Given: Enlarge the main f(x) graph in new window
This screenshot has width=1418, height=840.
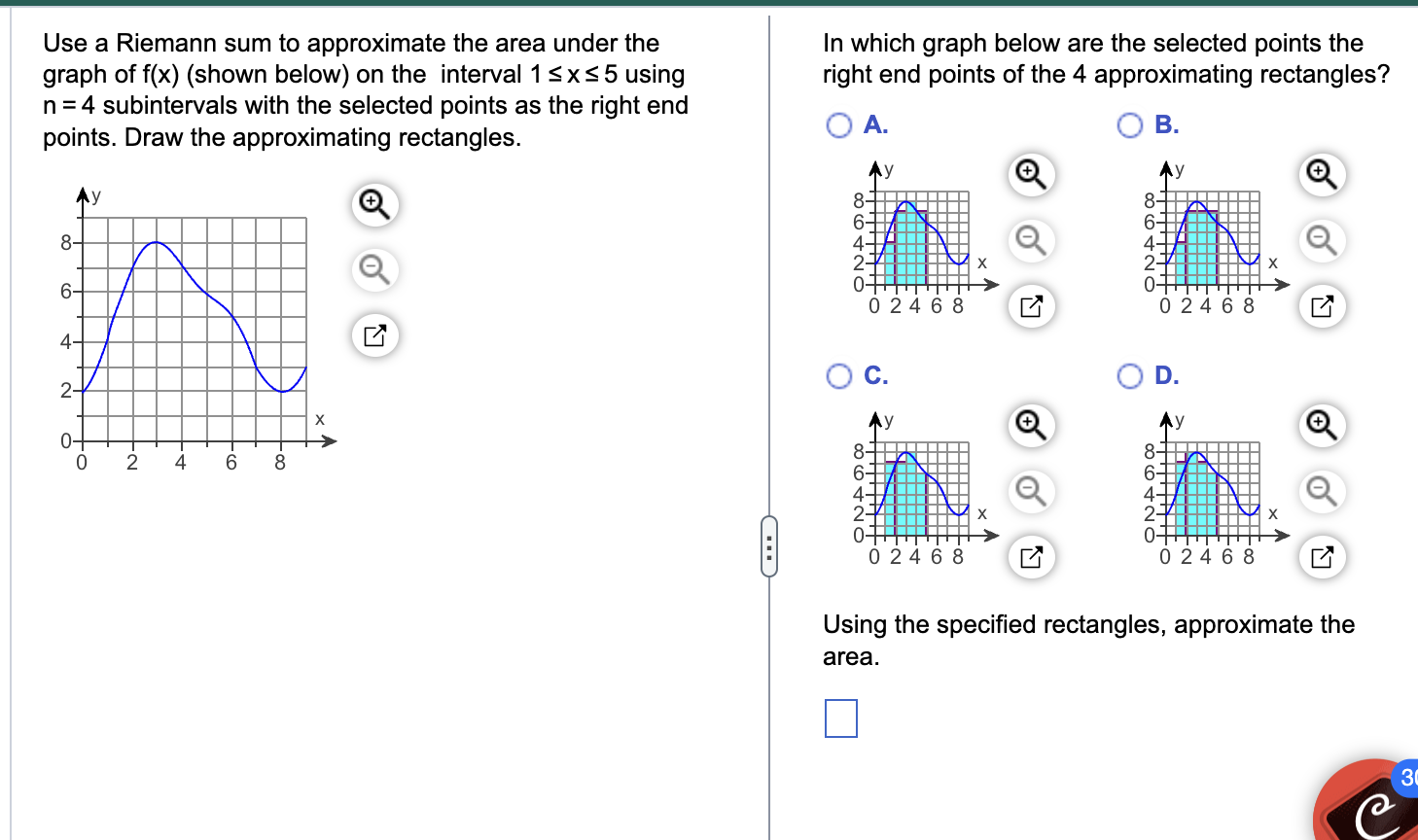Looking at the screenshot, I should click(373, 335).
